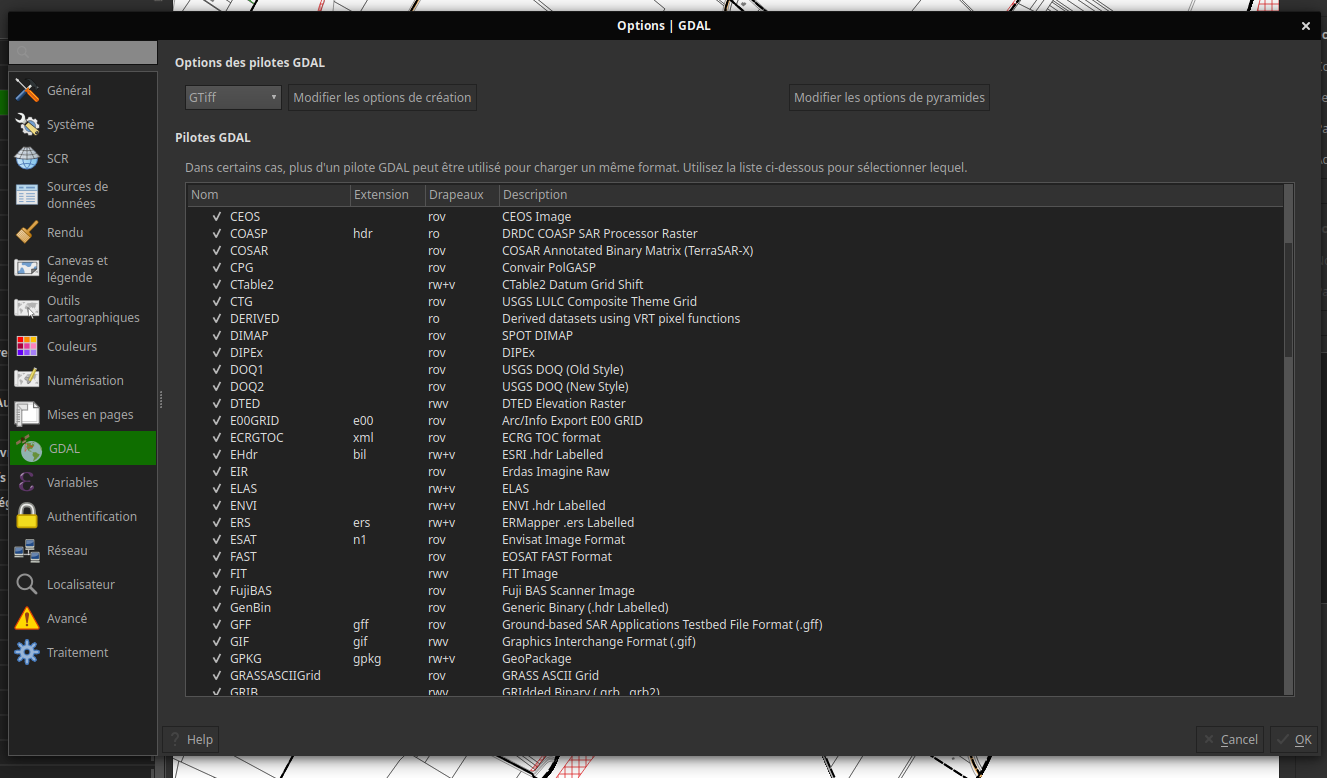Cancel the Options dialog

point(1230,739)
